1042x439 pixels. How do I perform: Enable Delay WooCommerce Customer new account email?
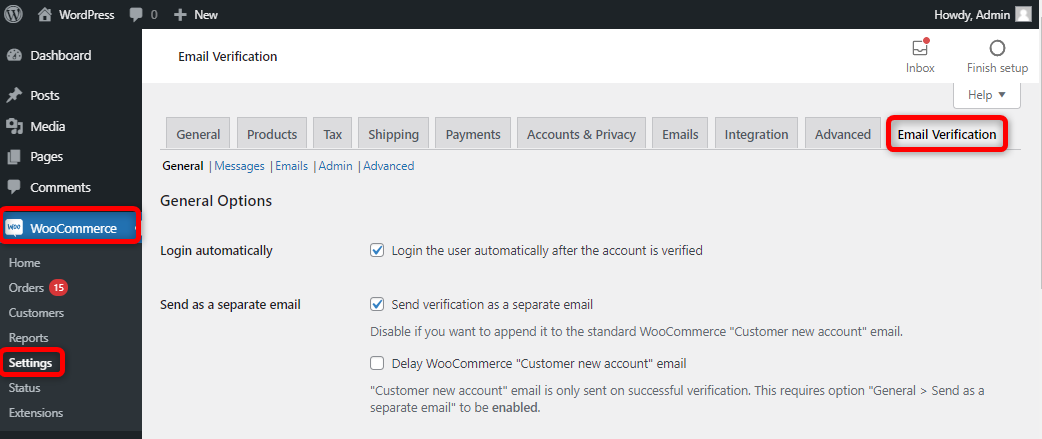tap(377, 363)
